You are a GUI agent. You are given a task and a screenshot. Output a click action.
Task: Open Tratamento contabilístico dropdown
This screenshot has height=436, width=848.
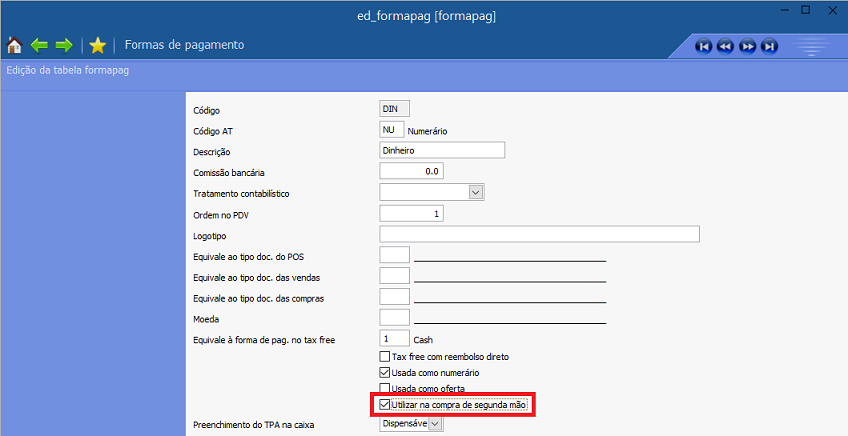tap(476, 192)
